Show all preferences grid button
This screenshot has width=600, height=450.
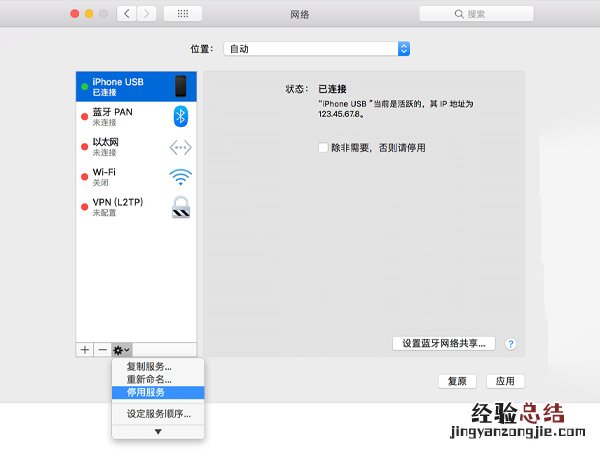(183, 14)
